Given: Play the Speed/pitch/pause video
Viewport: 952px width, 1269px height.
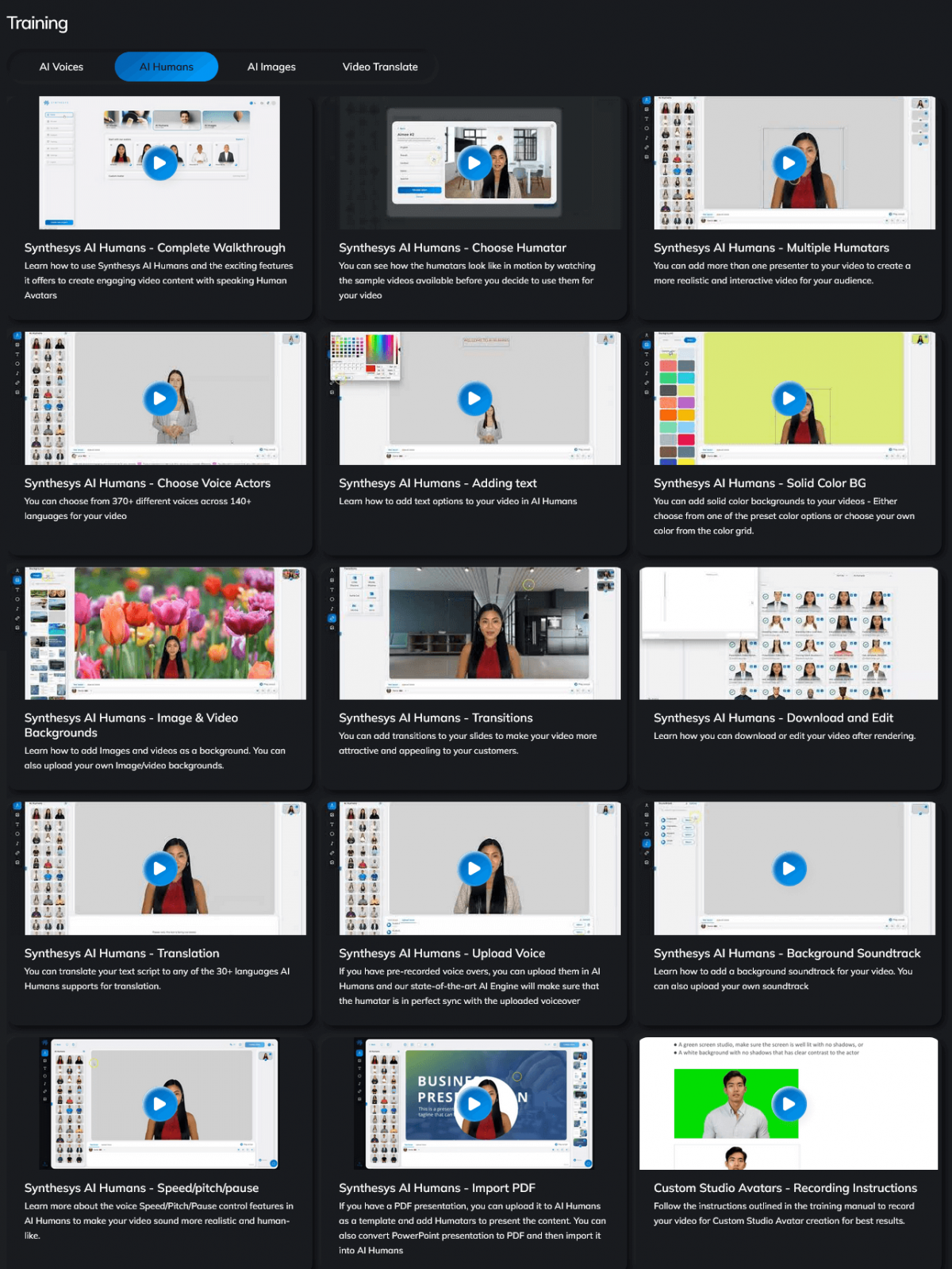Looking at the screenshot, I should pyautogui.click(x=159, y=1104).
